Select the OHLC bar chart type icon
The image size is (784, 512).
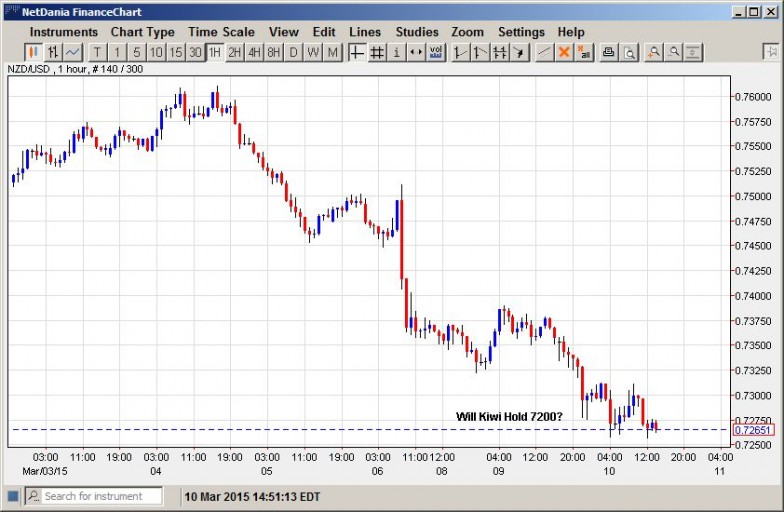click(x=53, y=52)
